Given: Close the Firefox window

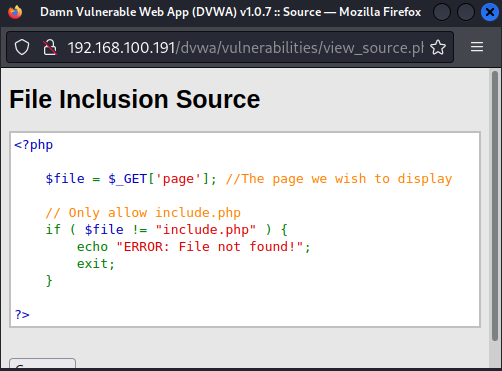Looking at the screenshot, I should pyautogui.click(x=490, y=12).
